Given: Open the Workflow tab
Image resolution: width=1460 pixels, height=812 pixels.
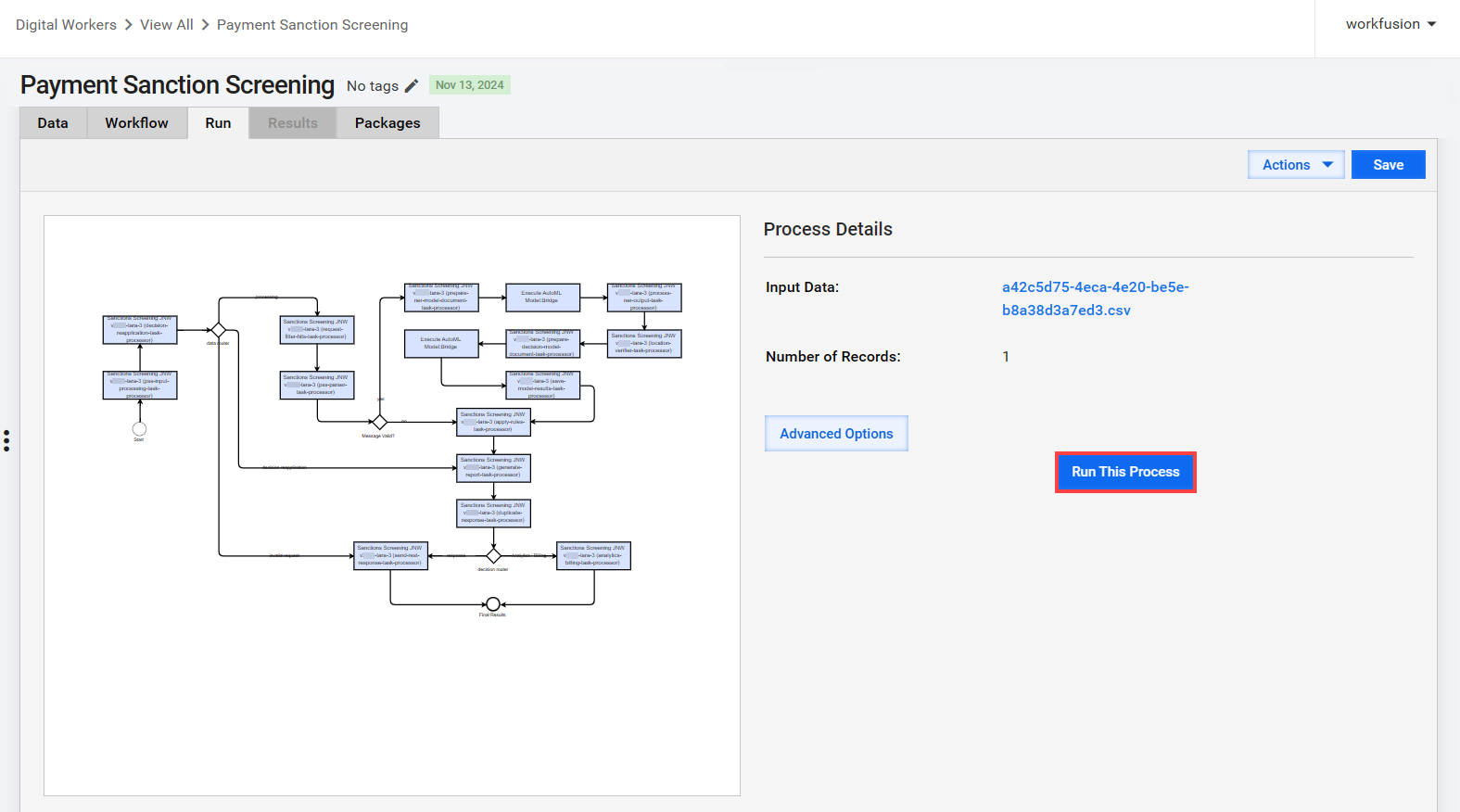Looking at the screenshot, I should click(x=136, y=123).
